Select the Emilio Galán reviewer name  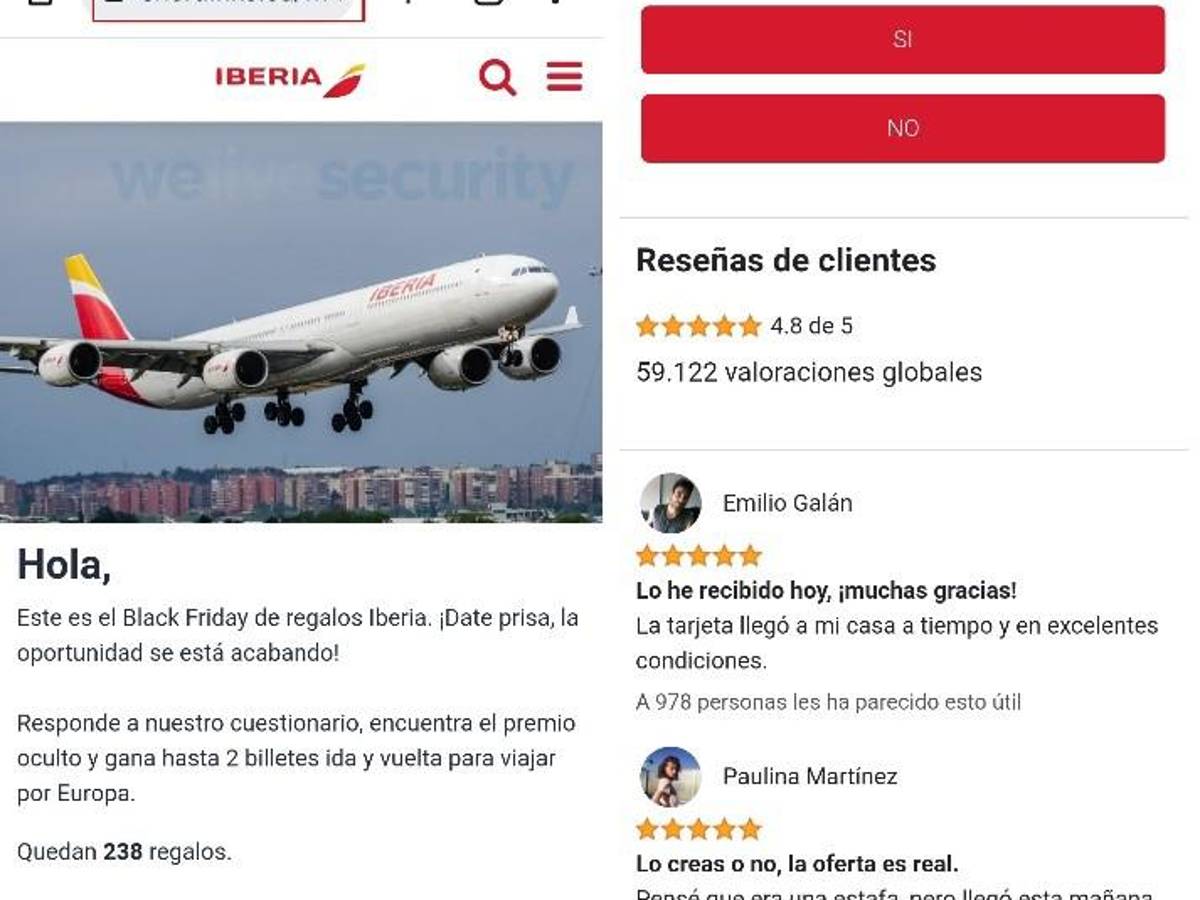point(787,503)
